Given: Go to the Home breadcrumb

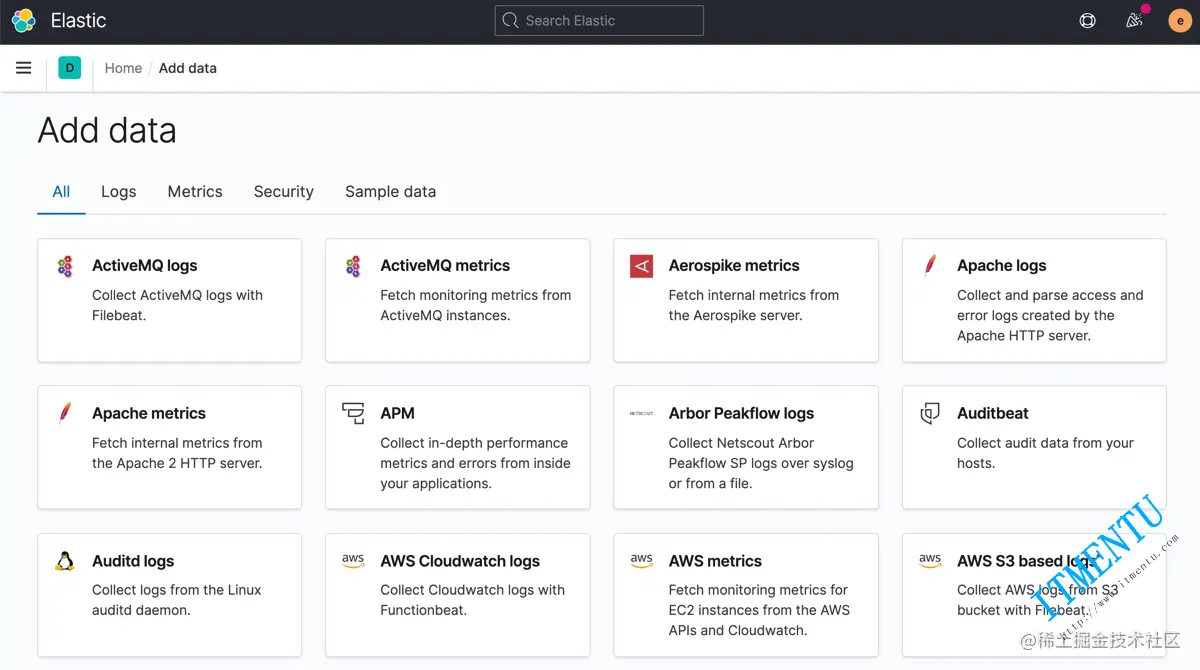Looking at the screenshot, I should tap(123, 68).
